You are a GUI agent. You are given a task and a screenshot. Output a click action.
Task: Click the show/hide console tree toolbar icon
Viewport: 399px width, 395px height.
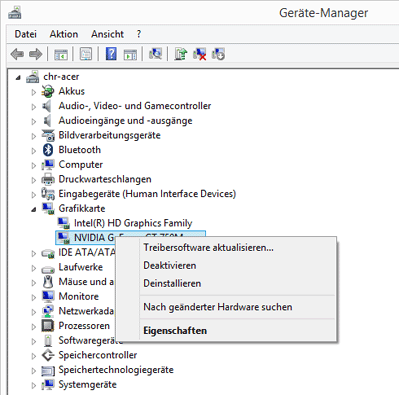(61, 54)
